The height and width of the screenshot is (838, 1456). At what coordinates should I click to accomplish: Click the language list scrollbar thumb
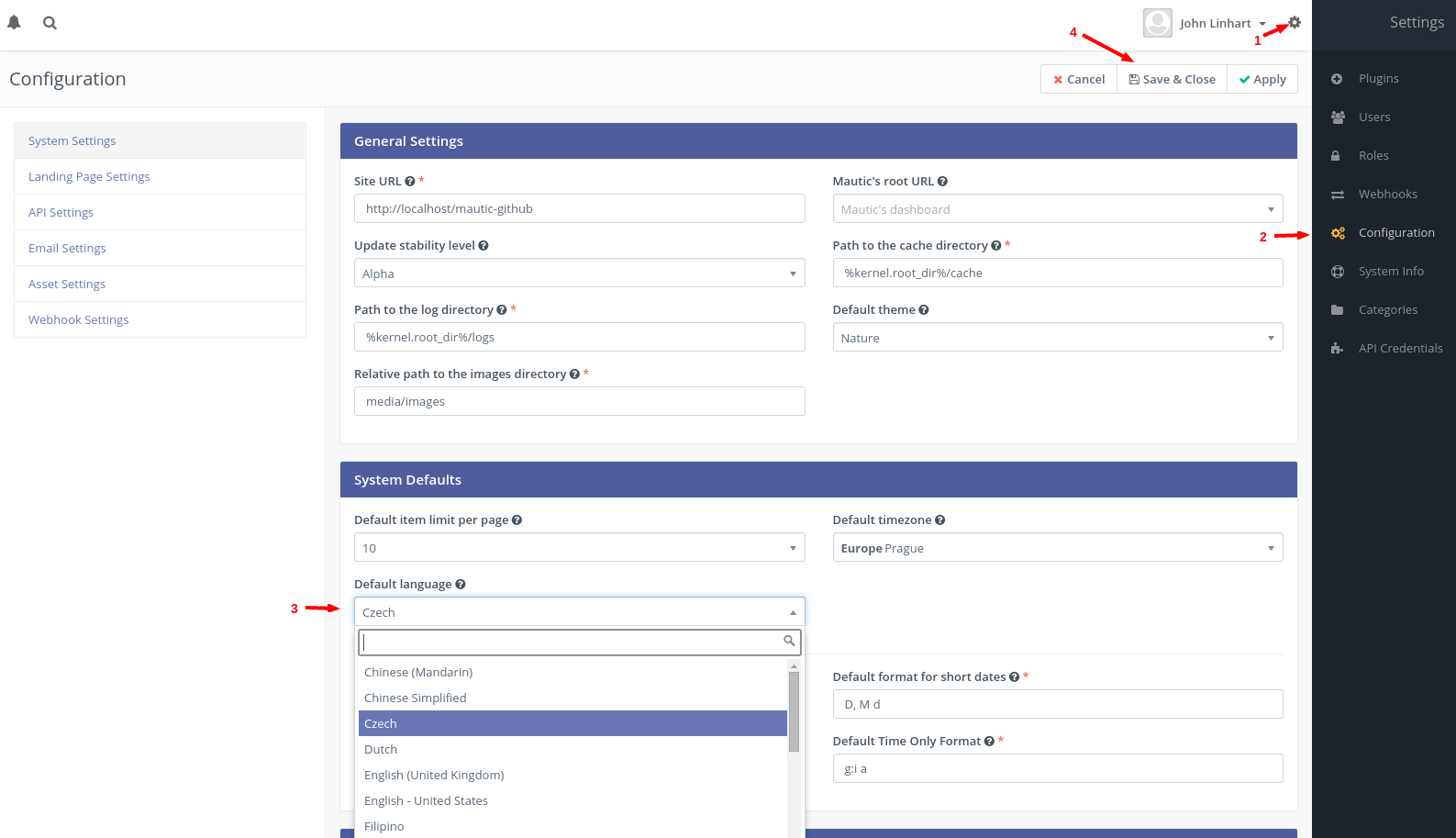[794, 711]
